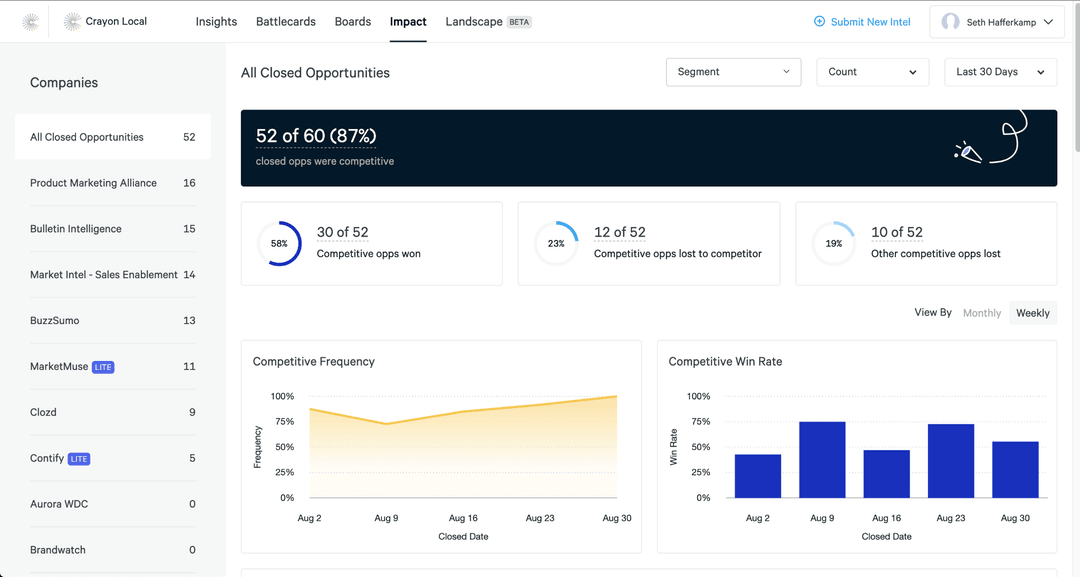Switch the view to Monthly
The height and width of the screenshot is (577, 1080).
[981, 313]
